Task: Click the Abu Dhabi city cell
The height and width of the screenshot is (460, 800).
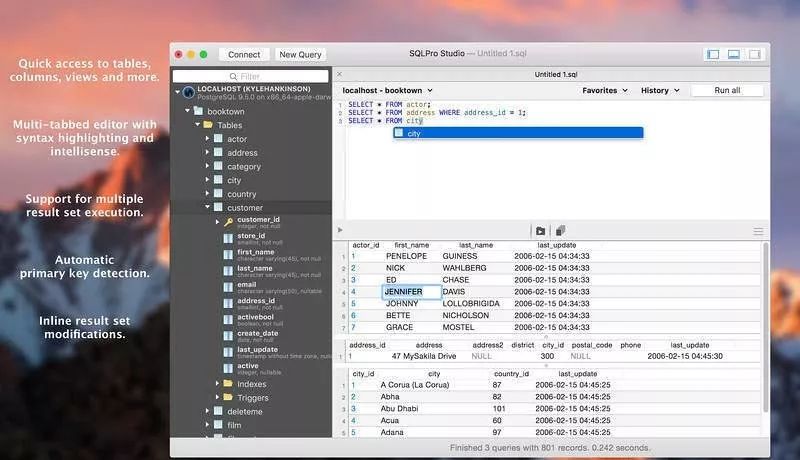Action: [399, 408]
